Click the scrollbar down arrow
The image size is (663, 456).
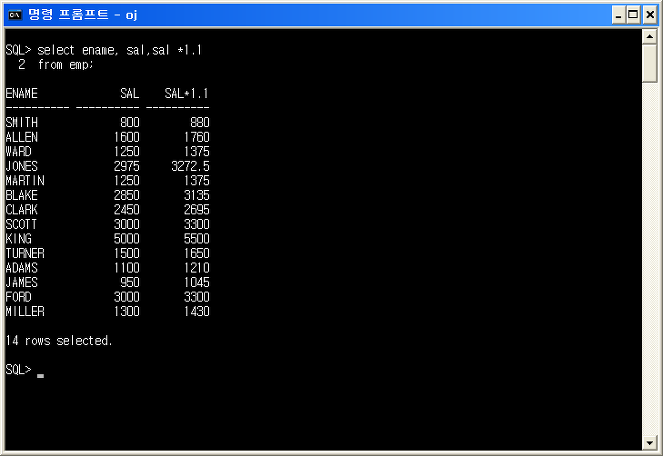click(649, 443)
